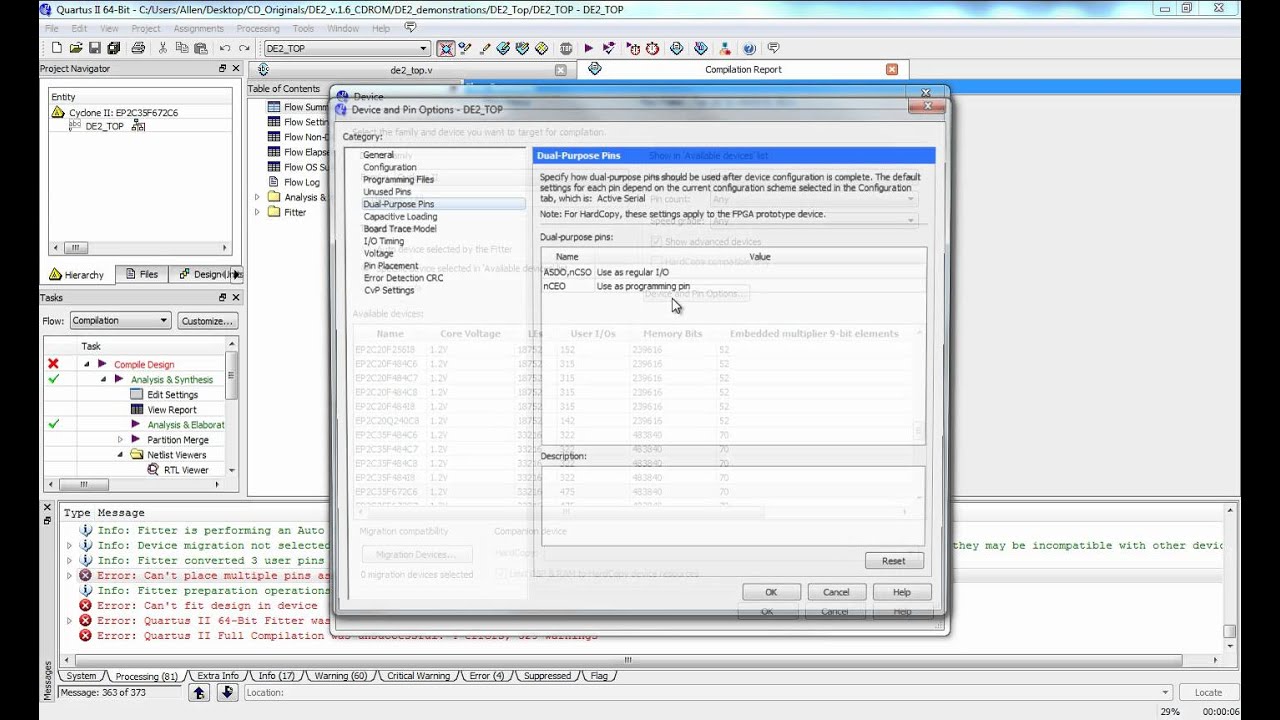Click the Open file folder icon

(x=75, y=48)
